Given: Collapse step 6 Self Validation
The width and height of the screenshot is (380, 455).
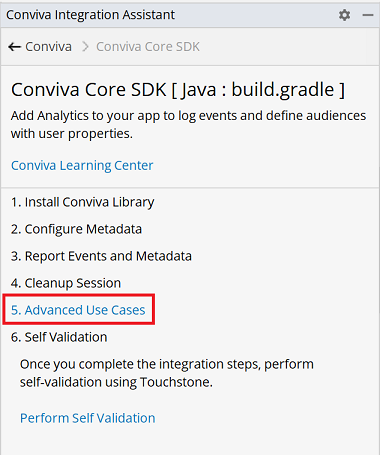Looking at the screenshot, I should point(59,337).
